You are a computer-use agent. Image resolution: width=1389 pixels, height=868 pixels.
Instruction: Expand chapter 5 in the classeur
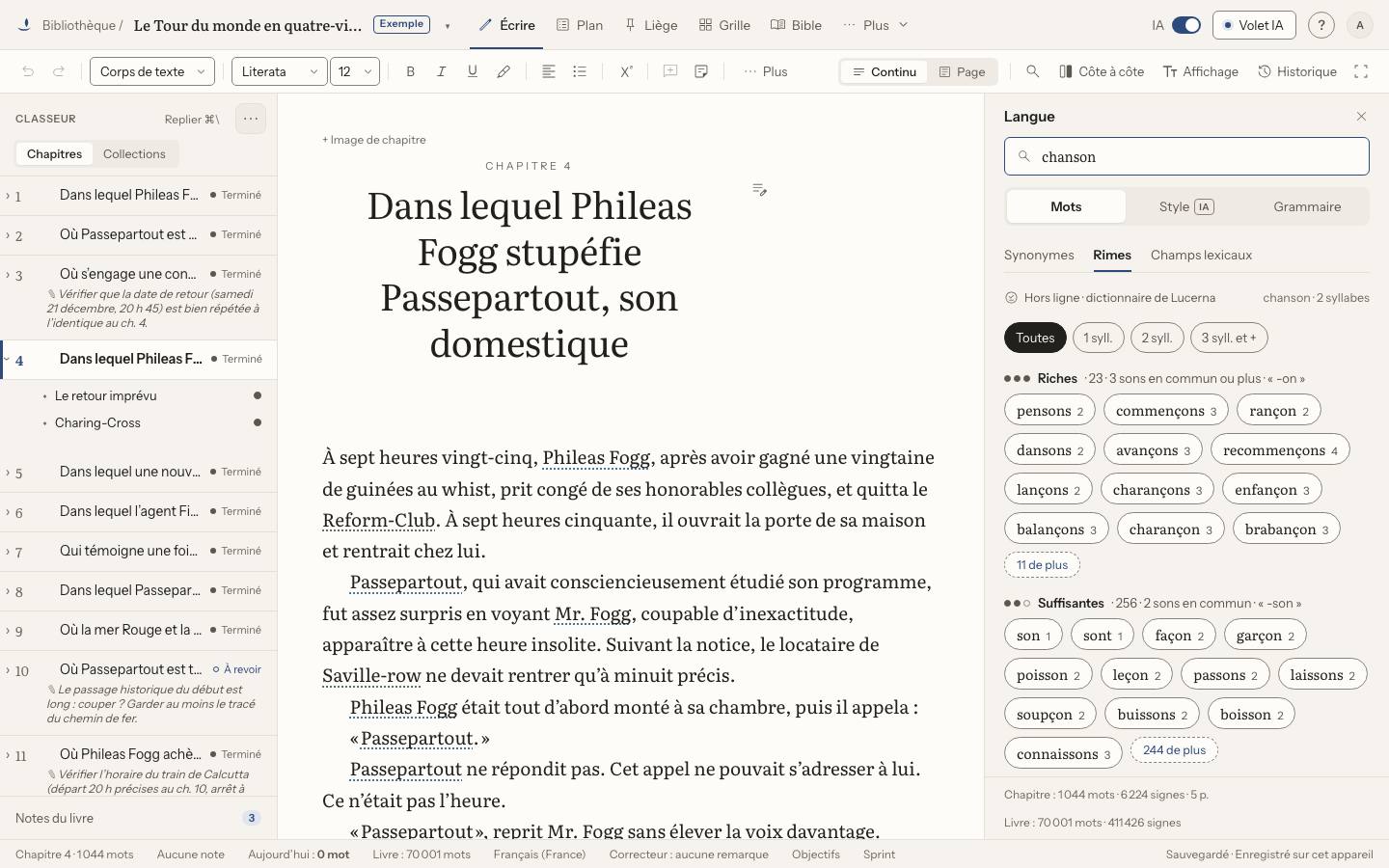click(x=8, y=472)
